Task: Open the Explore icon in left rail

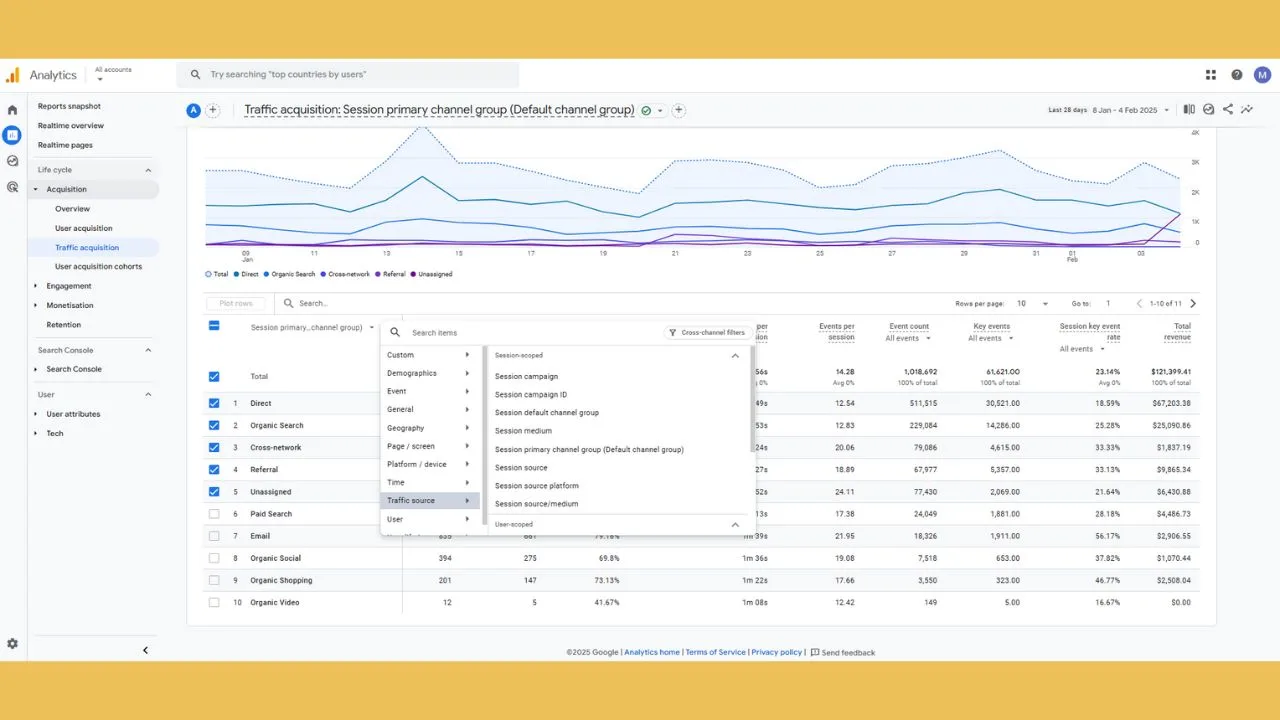Action: [x=12, y=161]
